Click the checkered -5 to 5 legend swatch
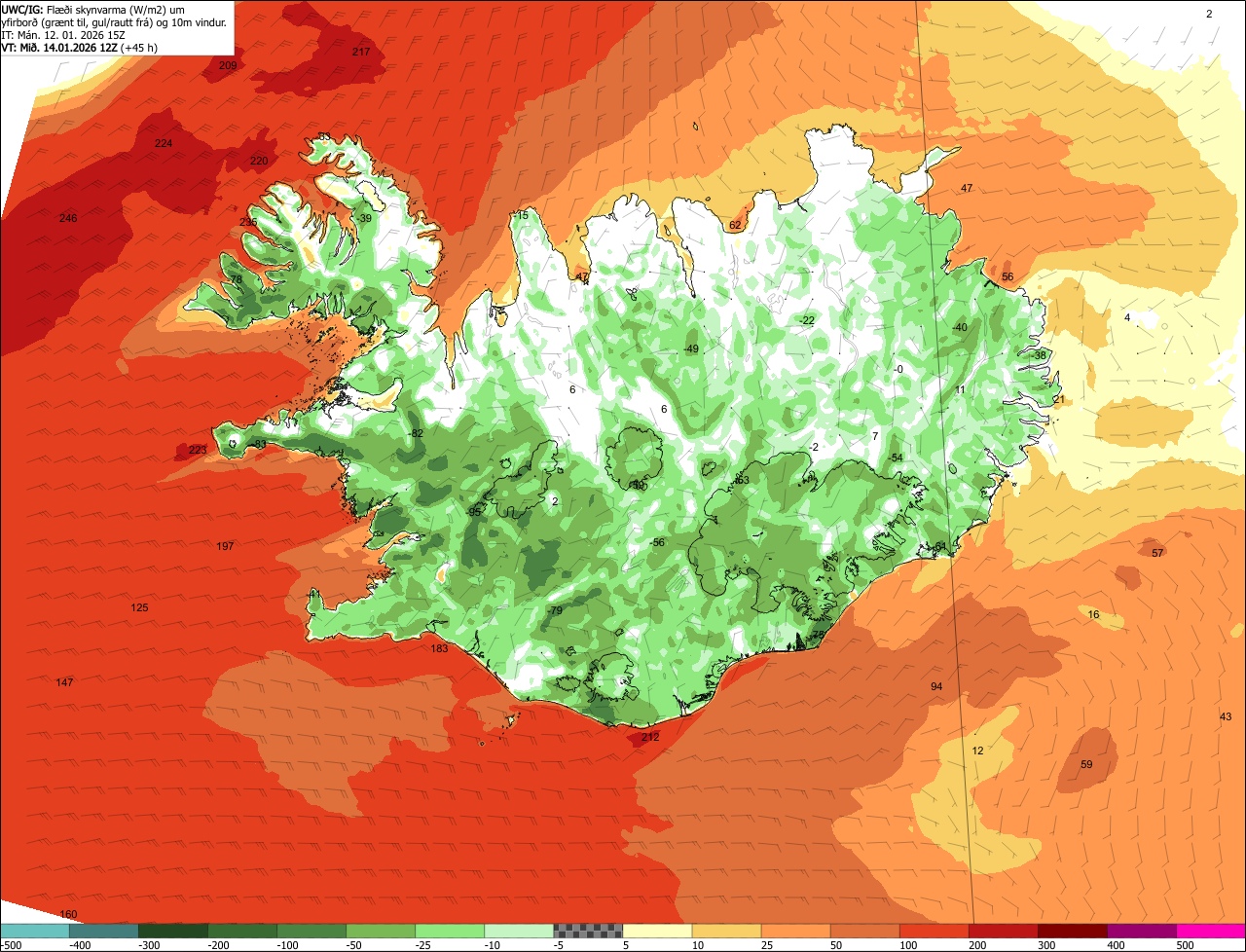This screenshot has width=1246, height=952. (x=587, y=931)
